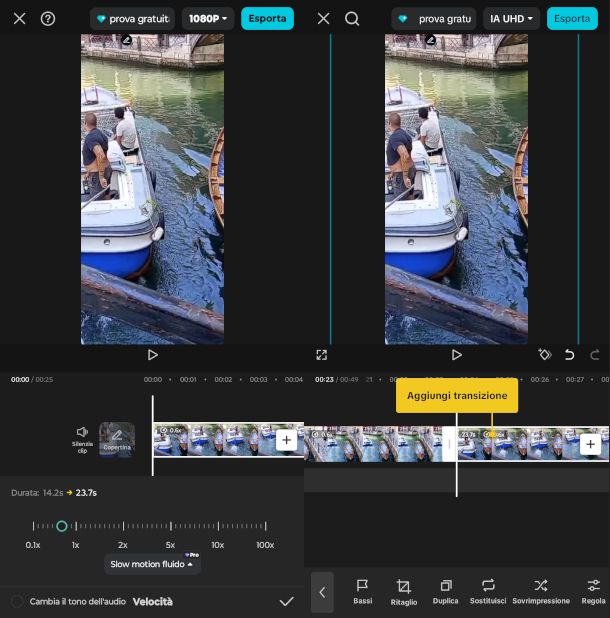Expand Slow motion fluido options

152,564
